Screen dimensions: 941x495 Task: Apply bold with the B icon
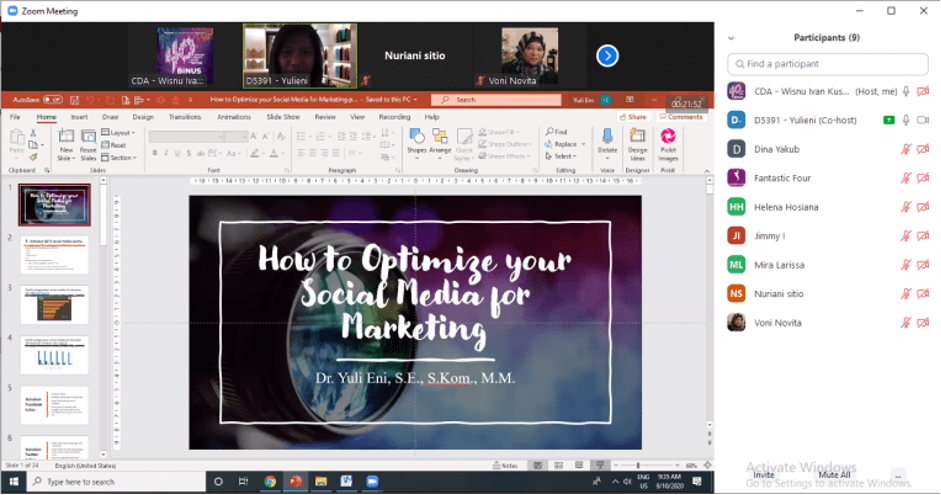[x=155, y=154]
